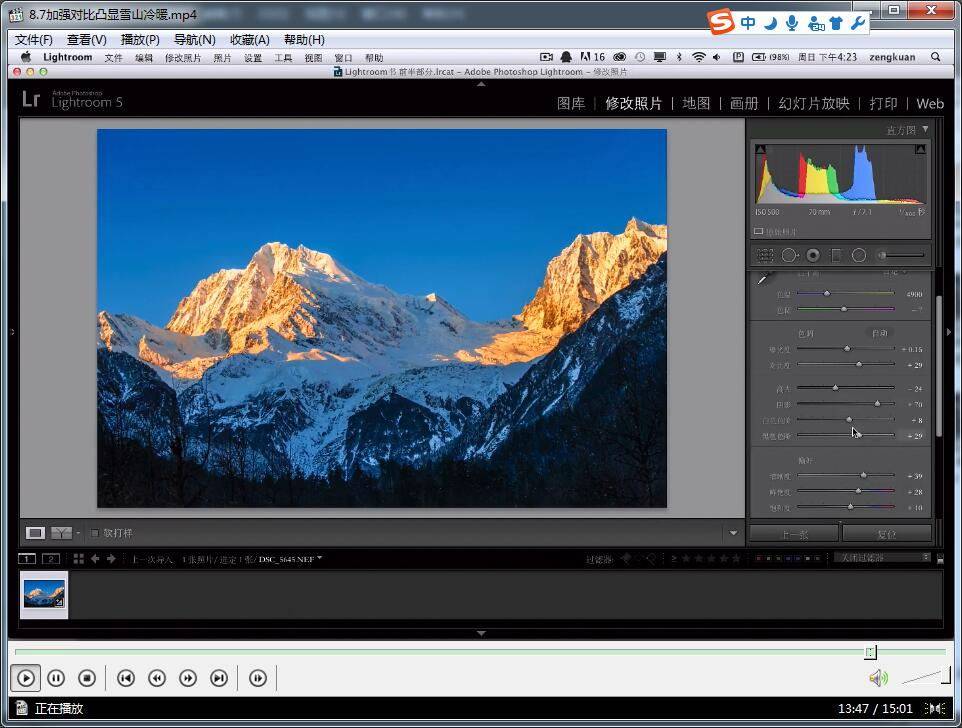Toggle the filter lock switch at filmstrip end
This screenshot has height=728, width=962.
pyautogui.click(x=940, y=559)
